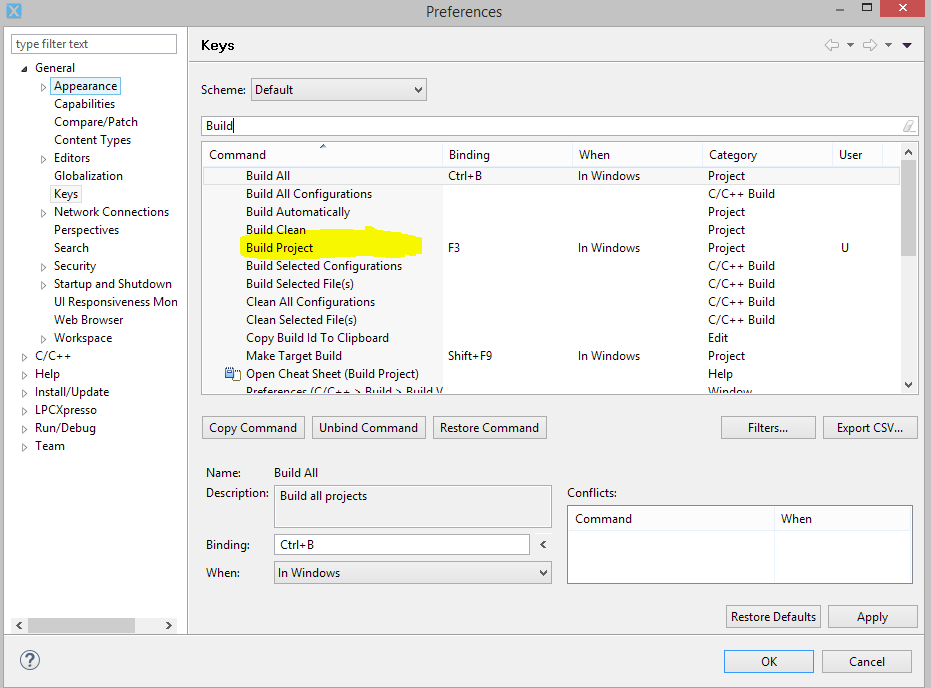
Task: Select Capabilities in the preferences tree
Action: (84, 104)
